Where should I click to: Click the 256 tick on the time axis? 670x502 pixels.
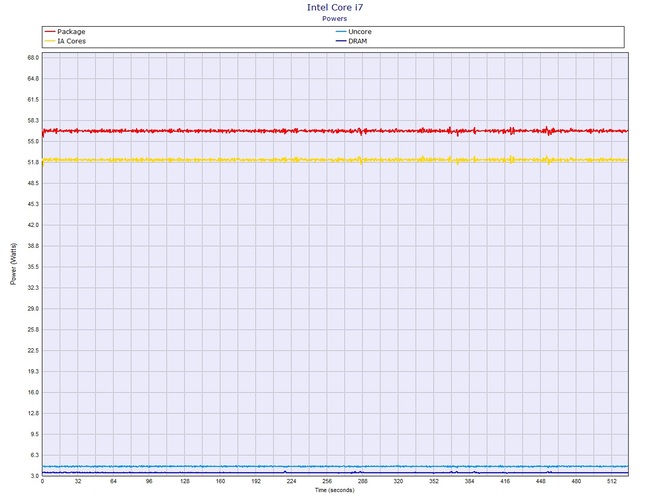click(x=327, y=481)
